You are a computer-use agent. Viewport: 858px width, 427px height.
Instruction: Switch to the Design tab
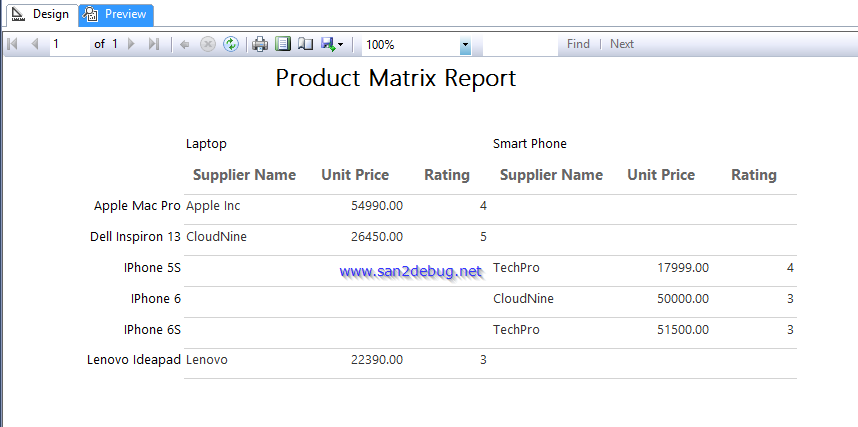(x=42, y=14)
